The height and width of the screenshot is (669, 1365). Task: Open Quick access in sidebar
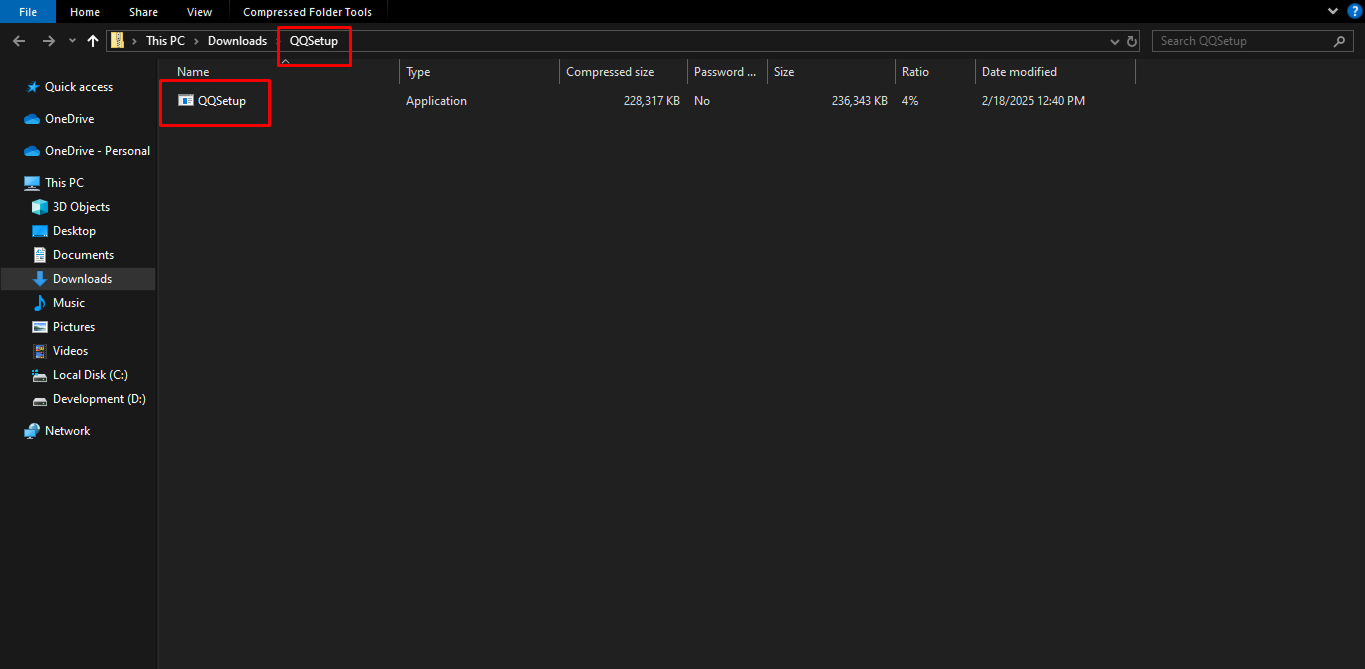[79, 87]
